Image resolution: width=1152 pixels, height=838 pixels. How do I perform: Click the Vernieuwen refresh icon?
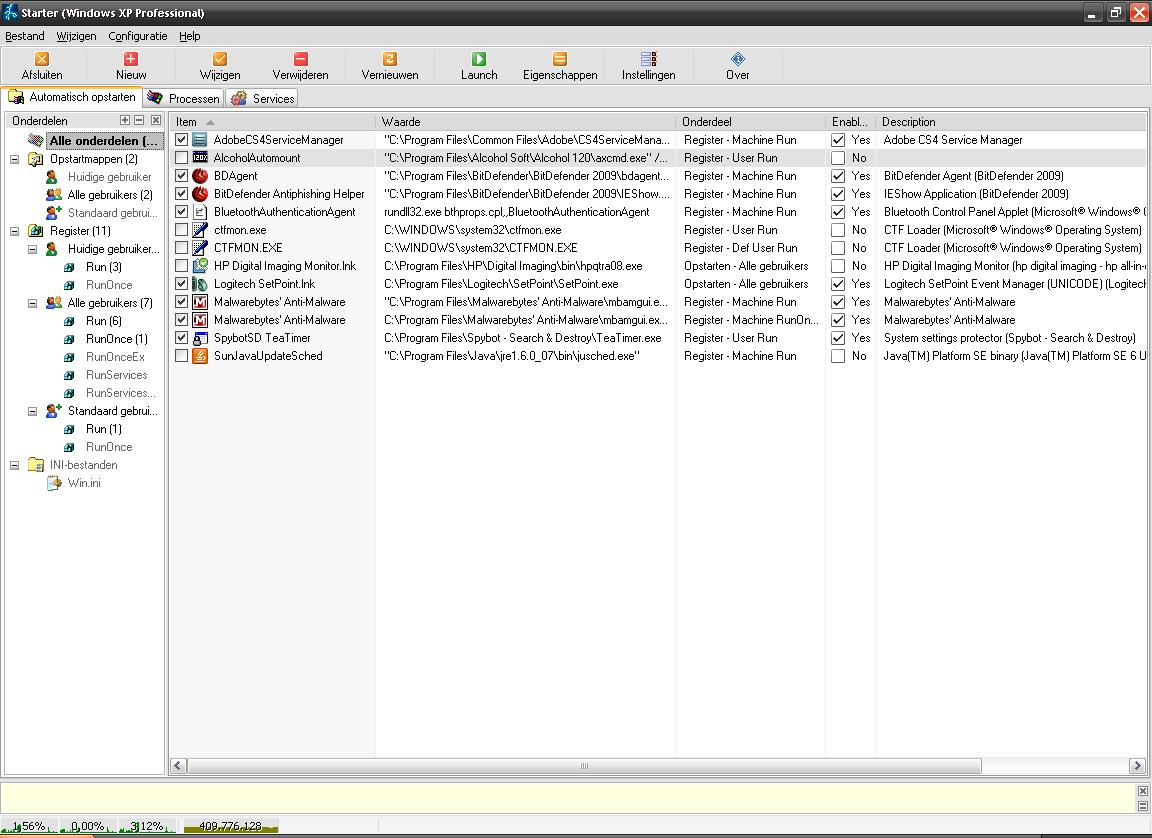coord(390,59)
